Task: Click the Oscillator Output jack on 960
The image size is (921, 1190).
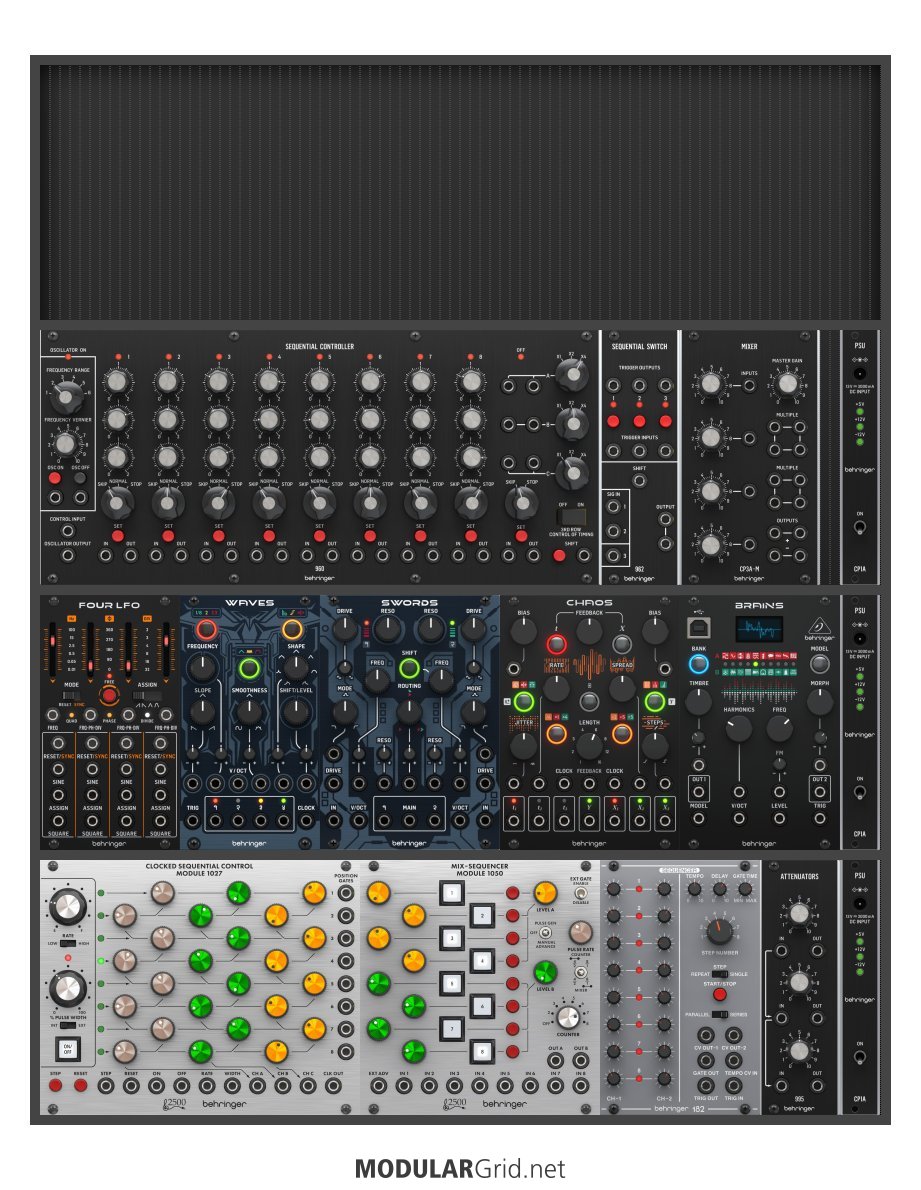Action: coord(68,556)
